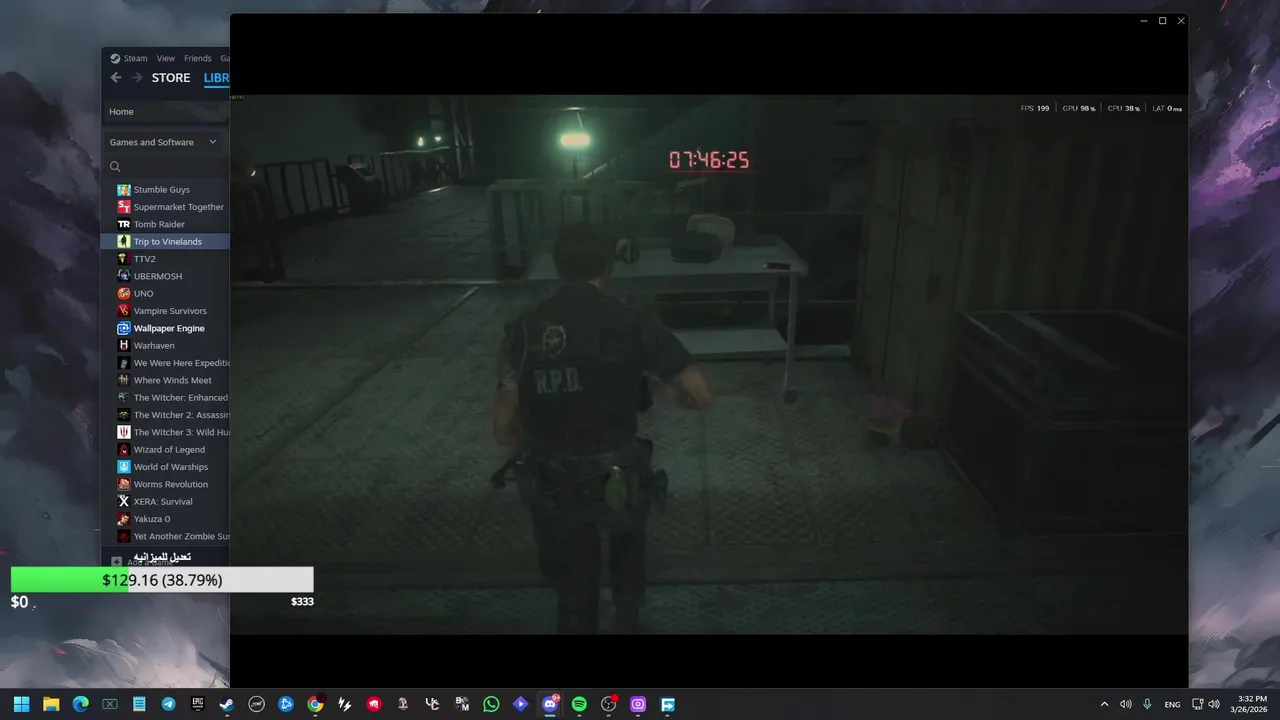Show hidden system tray icons

[x=1104, y=704]
